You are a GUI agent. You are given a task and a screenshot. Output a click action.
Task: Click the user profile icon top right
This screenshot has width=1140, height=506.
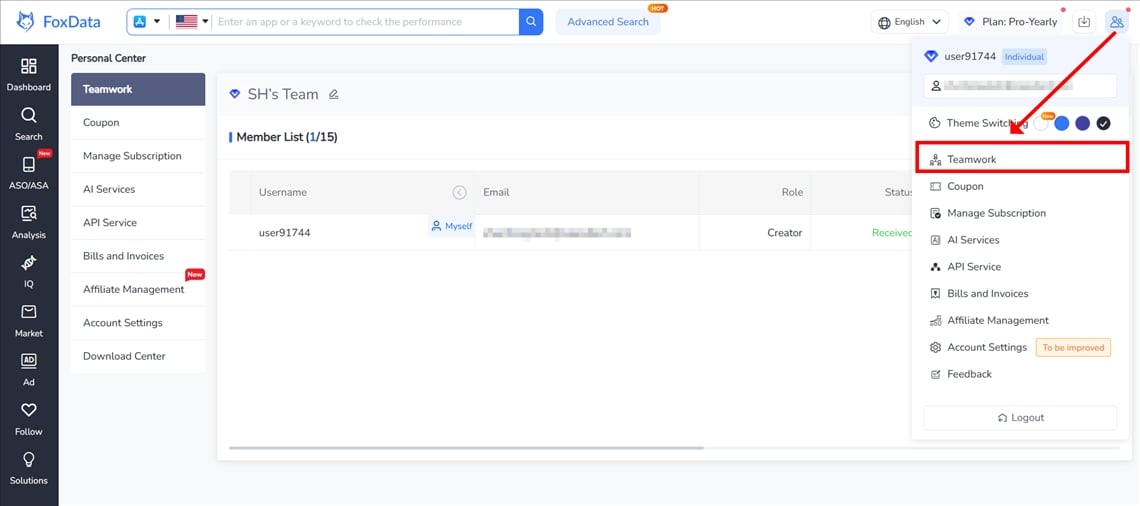pos(1116,22)
